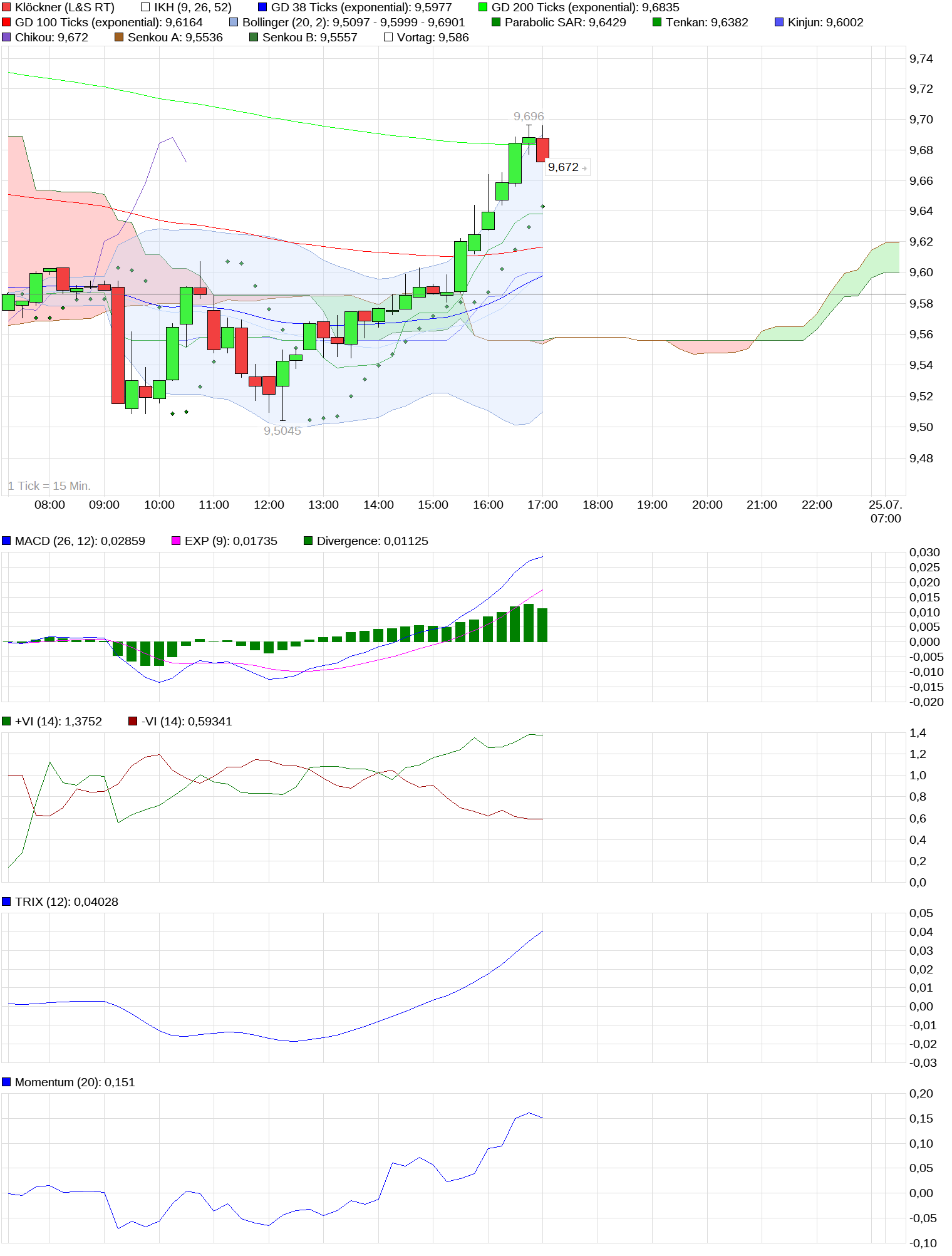Click the dark red -VI (14) legend swatch

coord(133,722)
